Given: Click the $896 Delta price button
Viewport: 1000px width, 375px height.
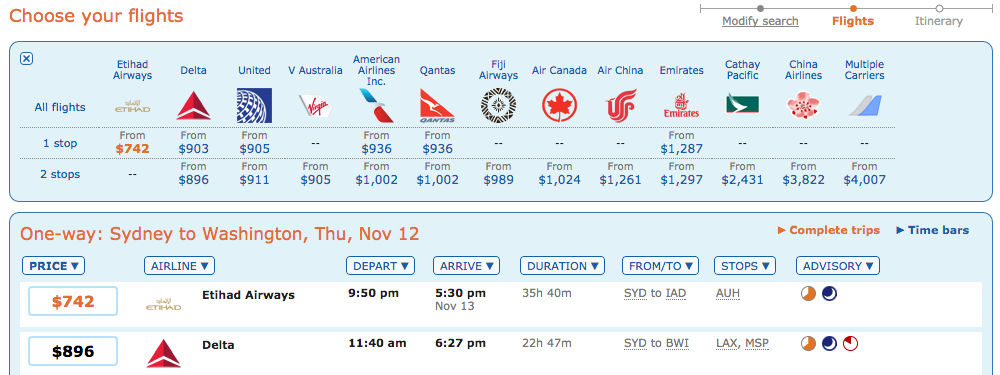Looking at the screenshot, I should [x=73, y=351].
